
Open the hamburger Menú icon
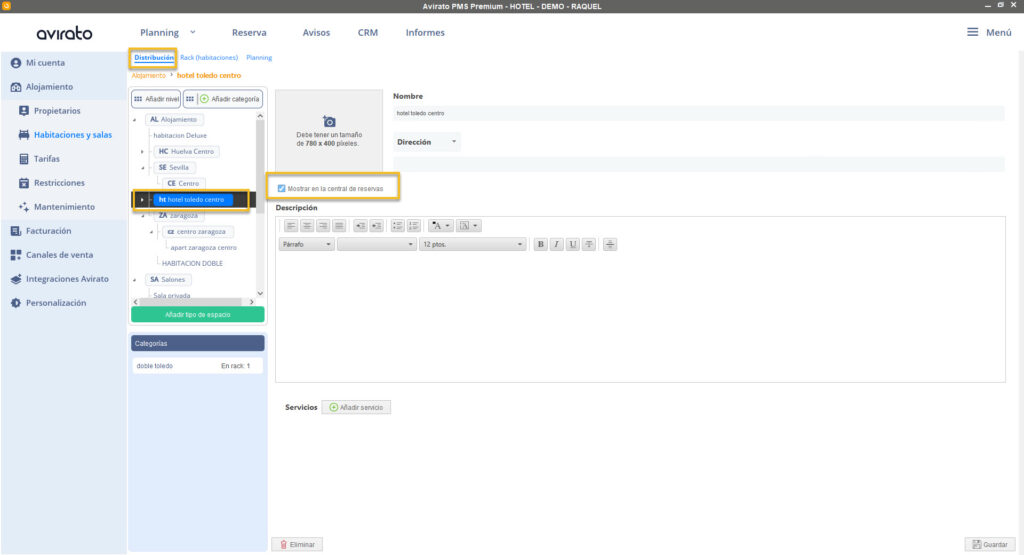(x=972, y=32)
